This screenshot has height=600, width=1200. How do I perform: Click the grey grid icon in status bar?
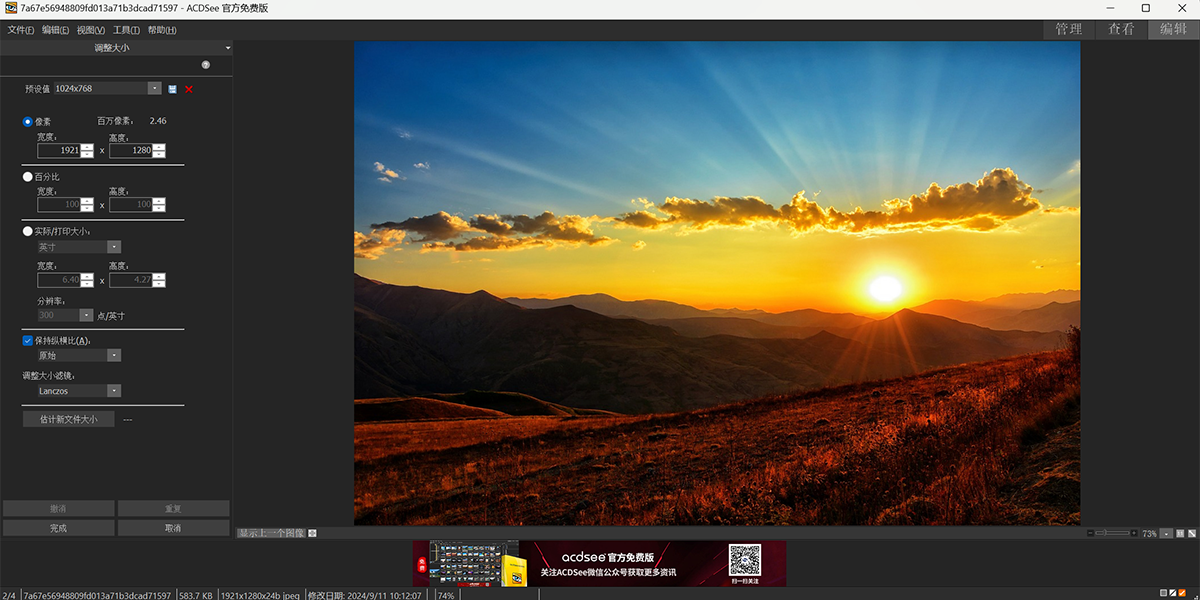point(1163,594)
